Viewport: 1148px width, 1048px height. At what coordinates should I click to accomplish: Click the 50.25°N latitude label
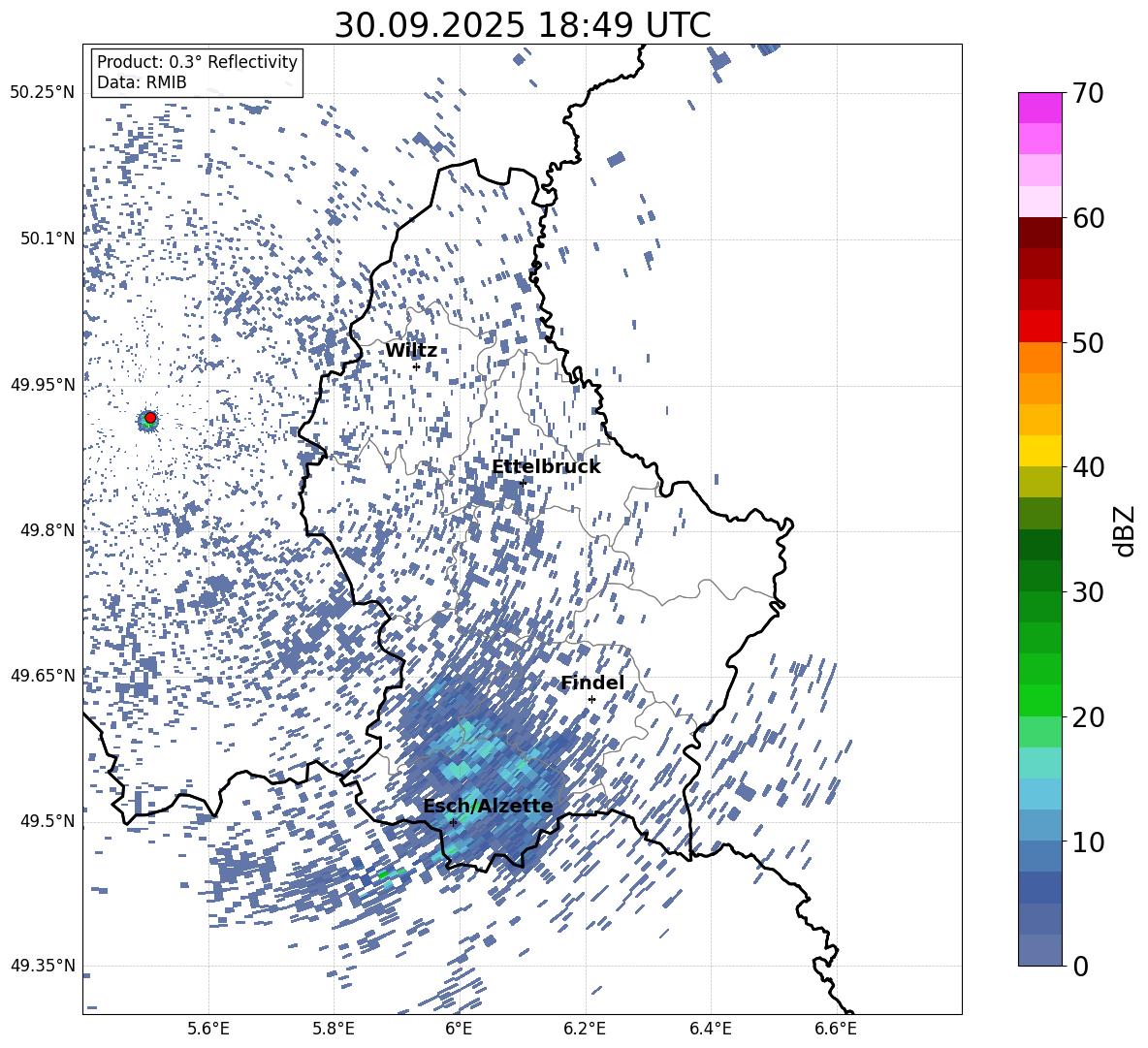point(43,93)
